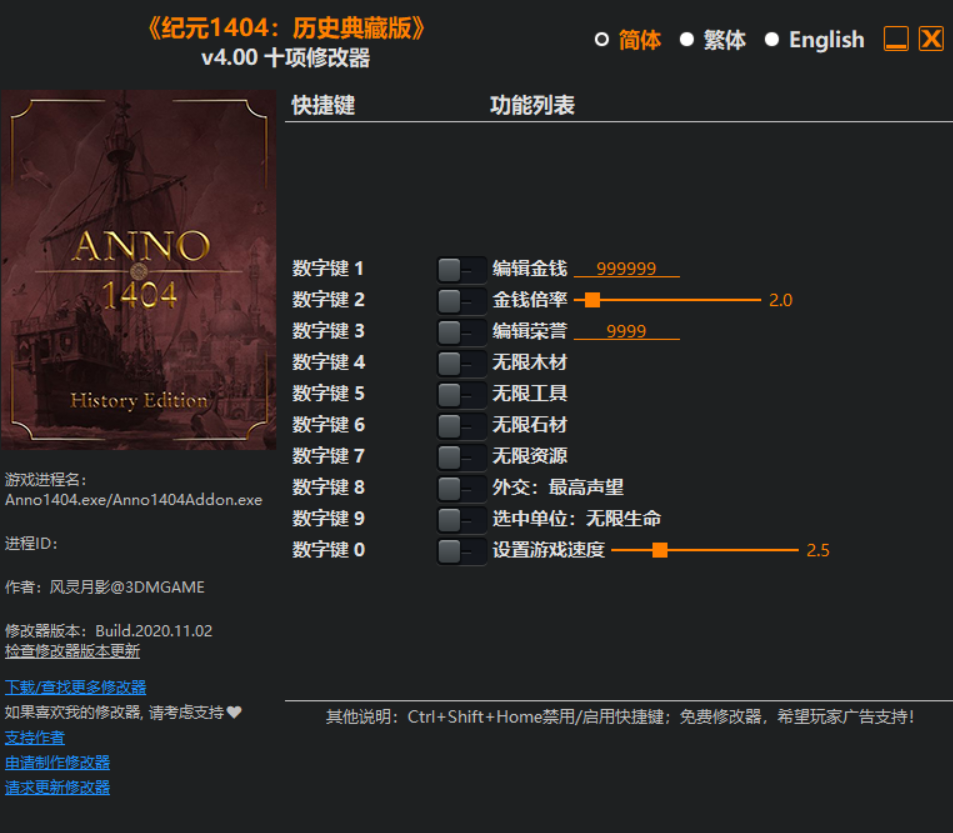Click the 编辑金钱 value field 999999
953x833 pixels.
click(x=627, y=268)
